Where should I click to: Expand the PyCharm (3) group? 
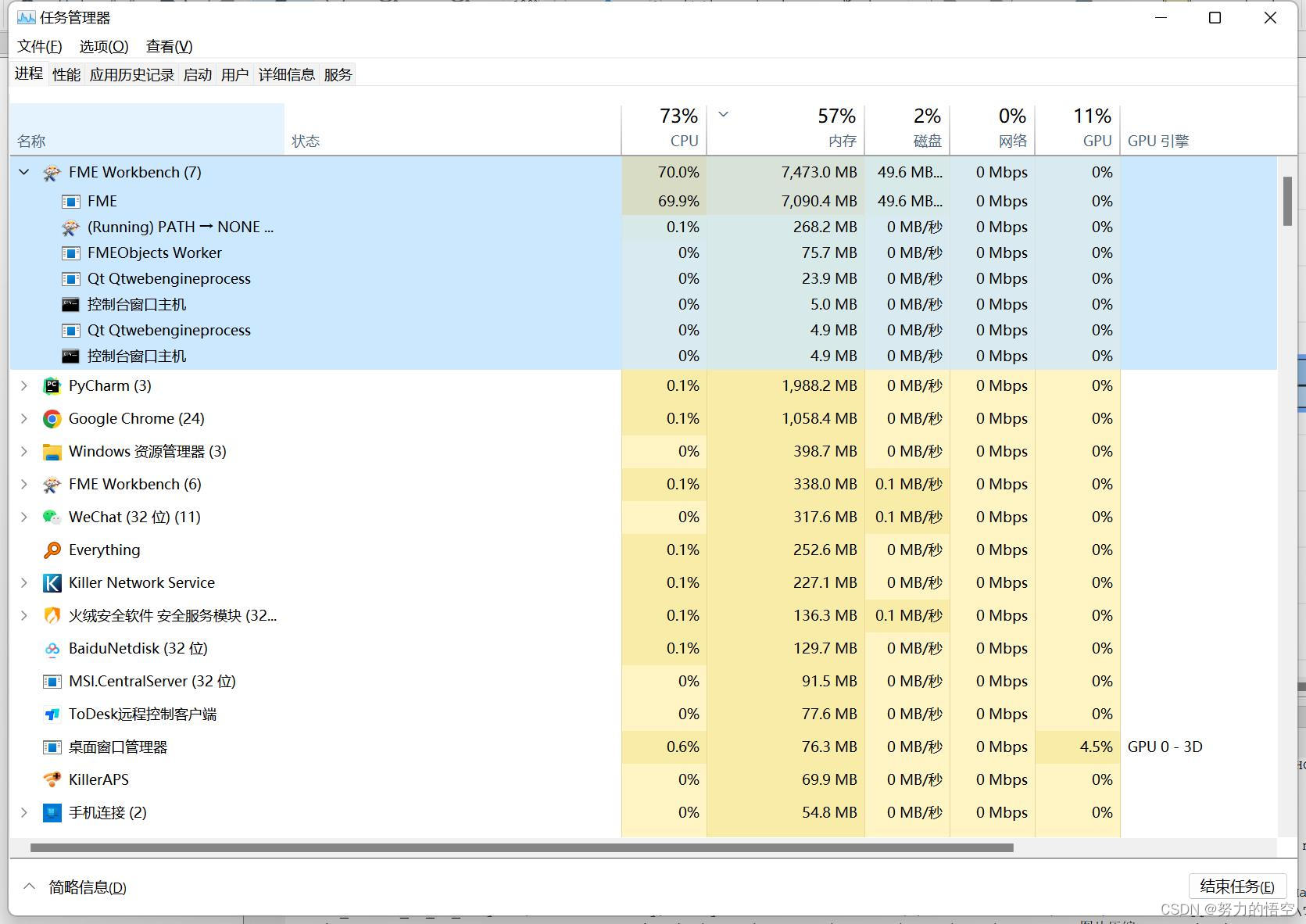[24, 385]
